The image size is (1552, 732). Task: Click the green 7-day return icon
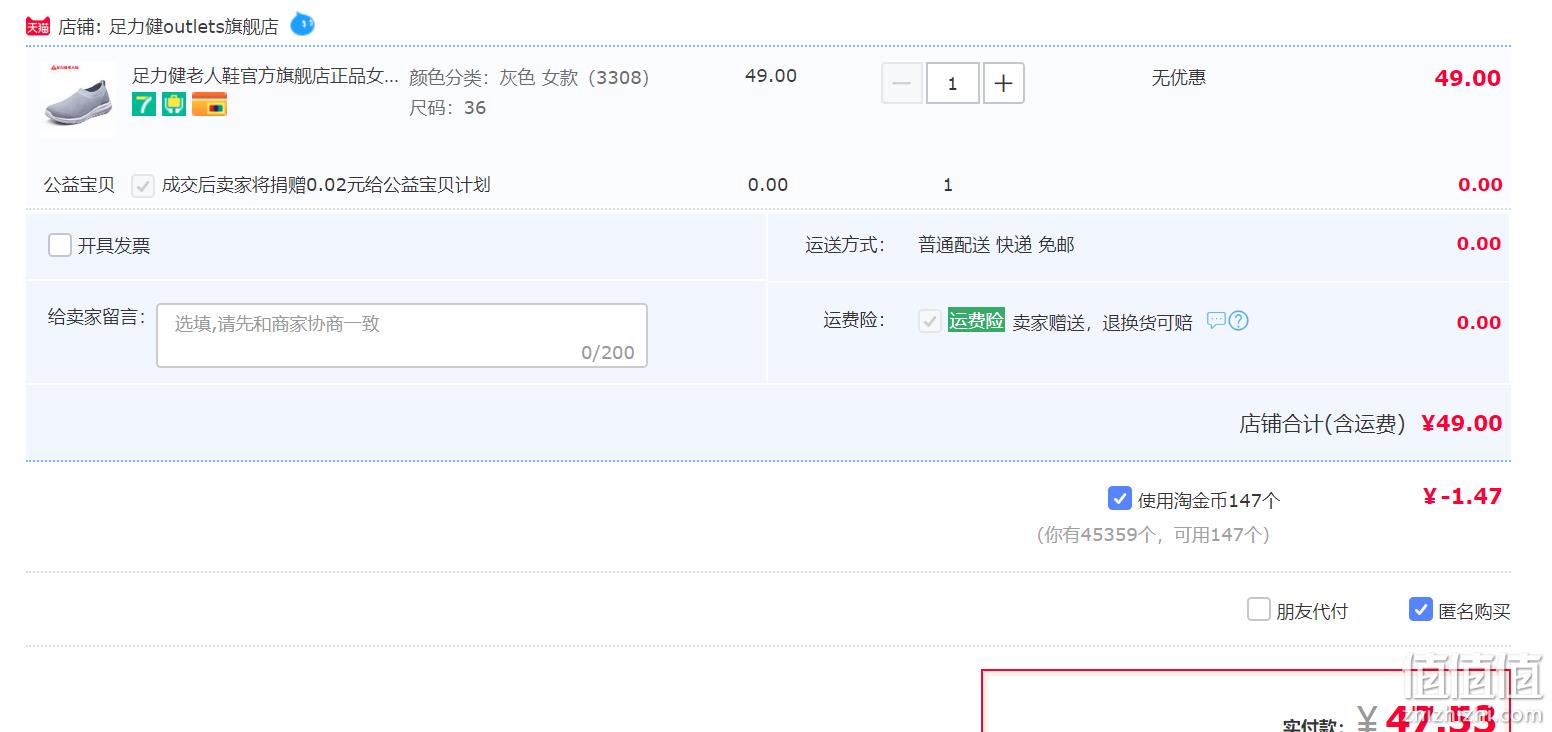click(144, 104)
